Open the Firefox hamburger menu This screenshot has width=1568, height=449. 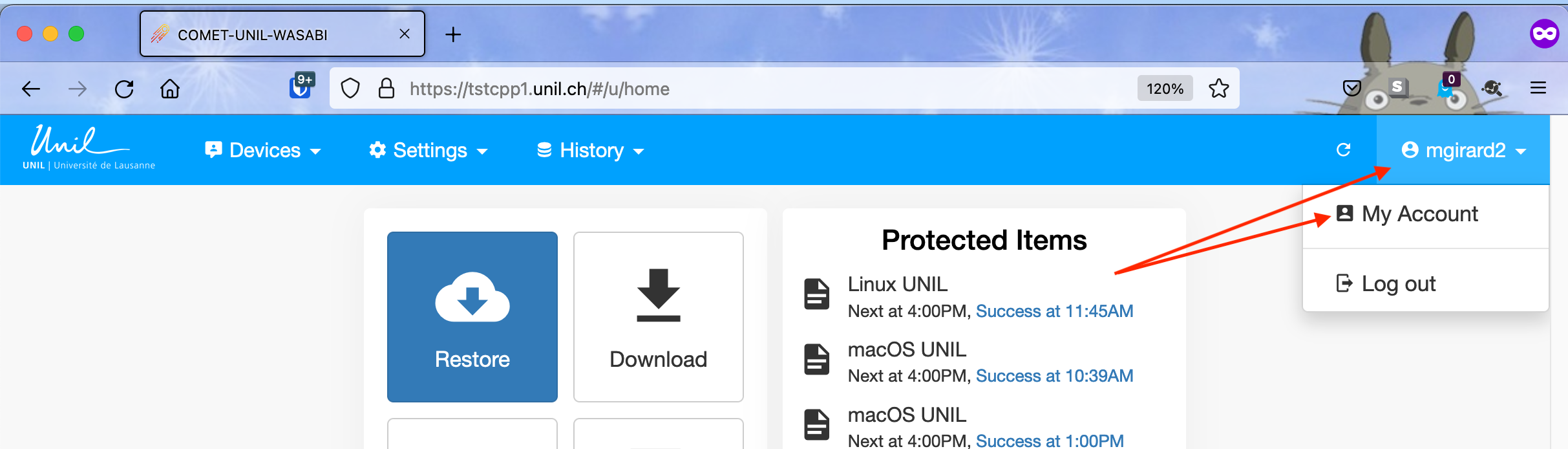click(1538, 89)
